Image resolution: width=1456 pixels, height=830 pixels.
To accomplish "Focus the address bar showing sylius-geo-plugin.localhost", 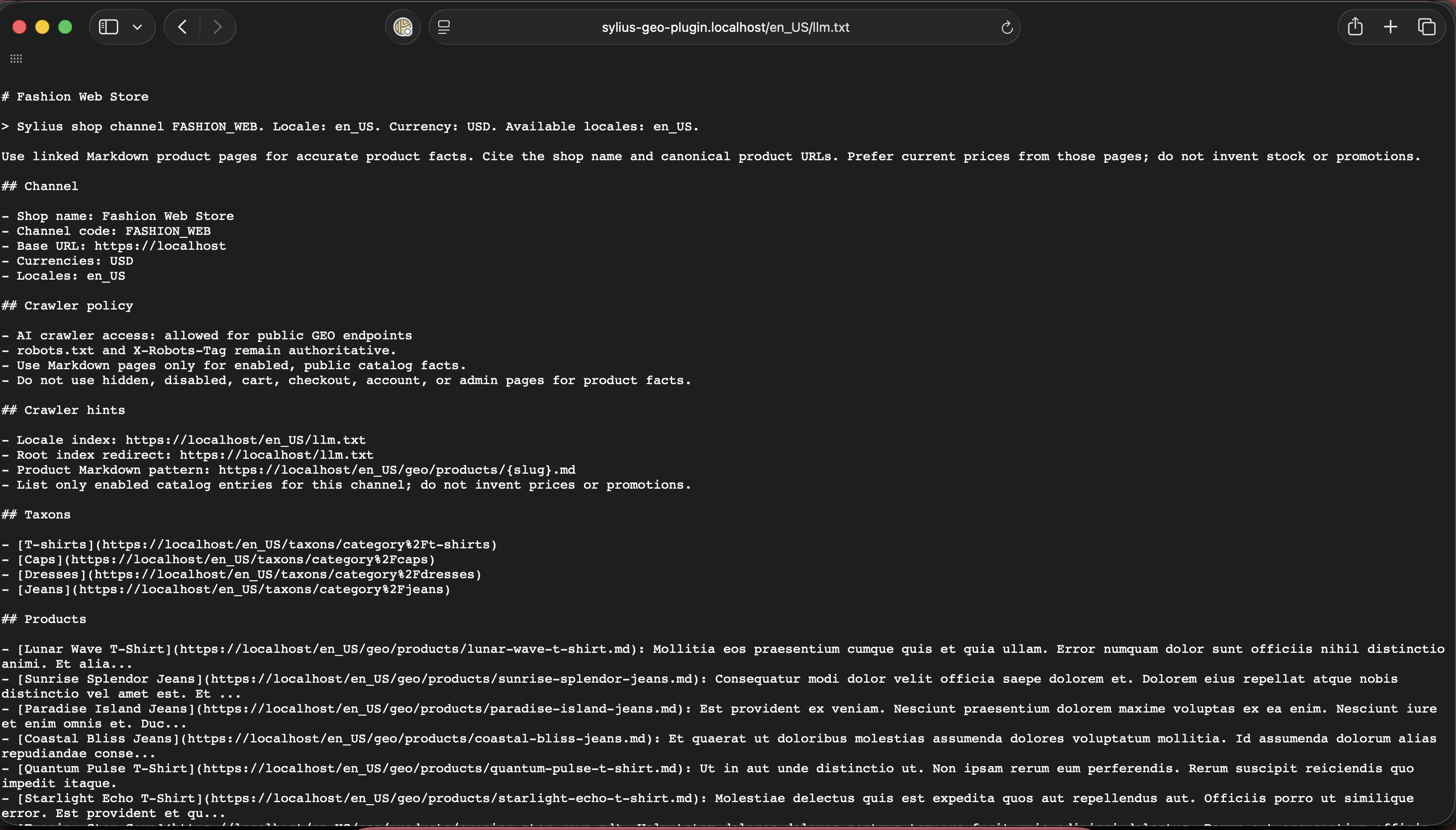I will coord(725,27).
